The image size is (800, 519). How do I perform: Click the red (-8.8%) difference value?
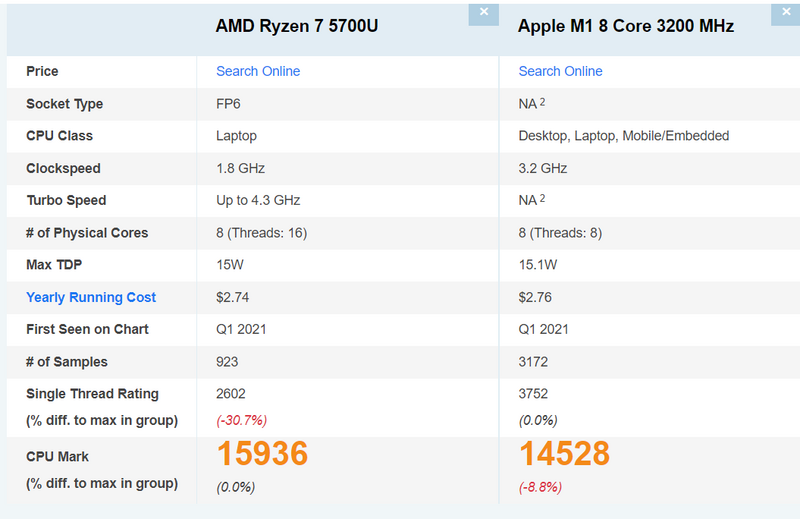[x=540, y=487]
